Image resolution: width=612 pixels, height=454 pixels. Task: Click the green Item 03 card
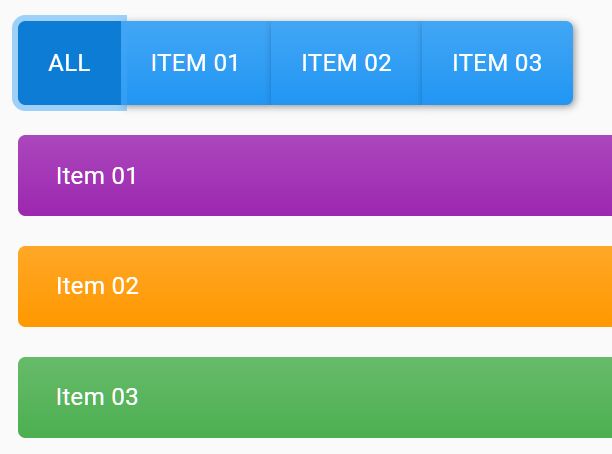tap(315, 397)
